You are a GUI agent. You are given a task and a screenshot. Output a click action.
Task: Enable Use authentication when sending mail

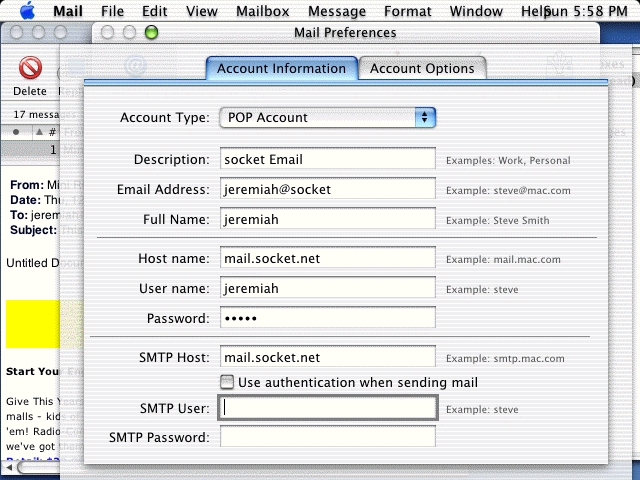click(x=227, y=382)
